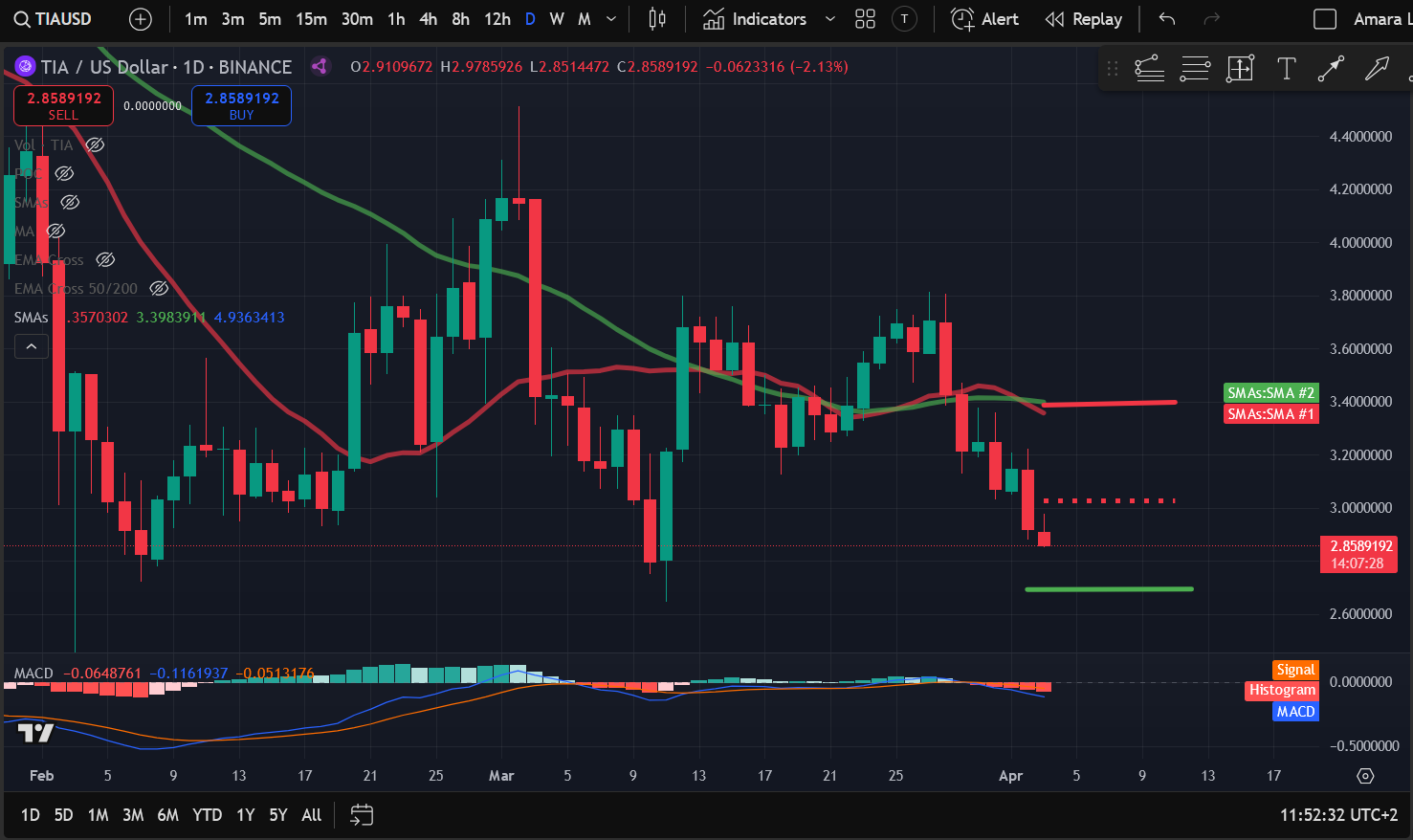Select the measure/position tool icon
The width and height of the screenshot is (1413, 840).
coord(1240,68)
